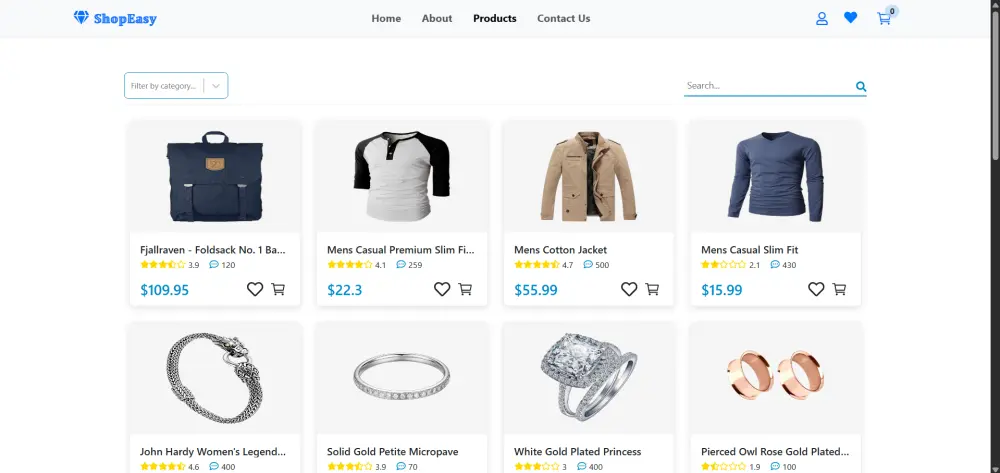This screenshot has height=473, width=1000.
Task: Add Fjallraven Foldsack backpack to cart
Action: click(x=278, y=289)
